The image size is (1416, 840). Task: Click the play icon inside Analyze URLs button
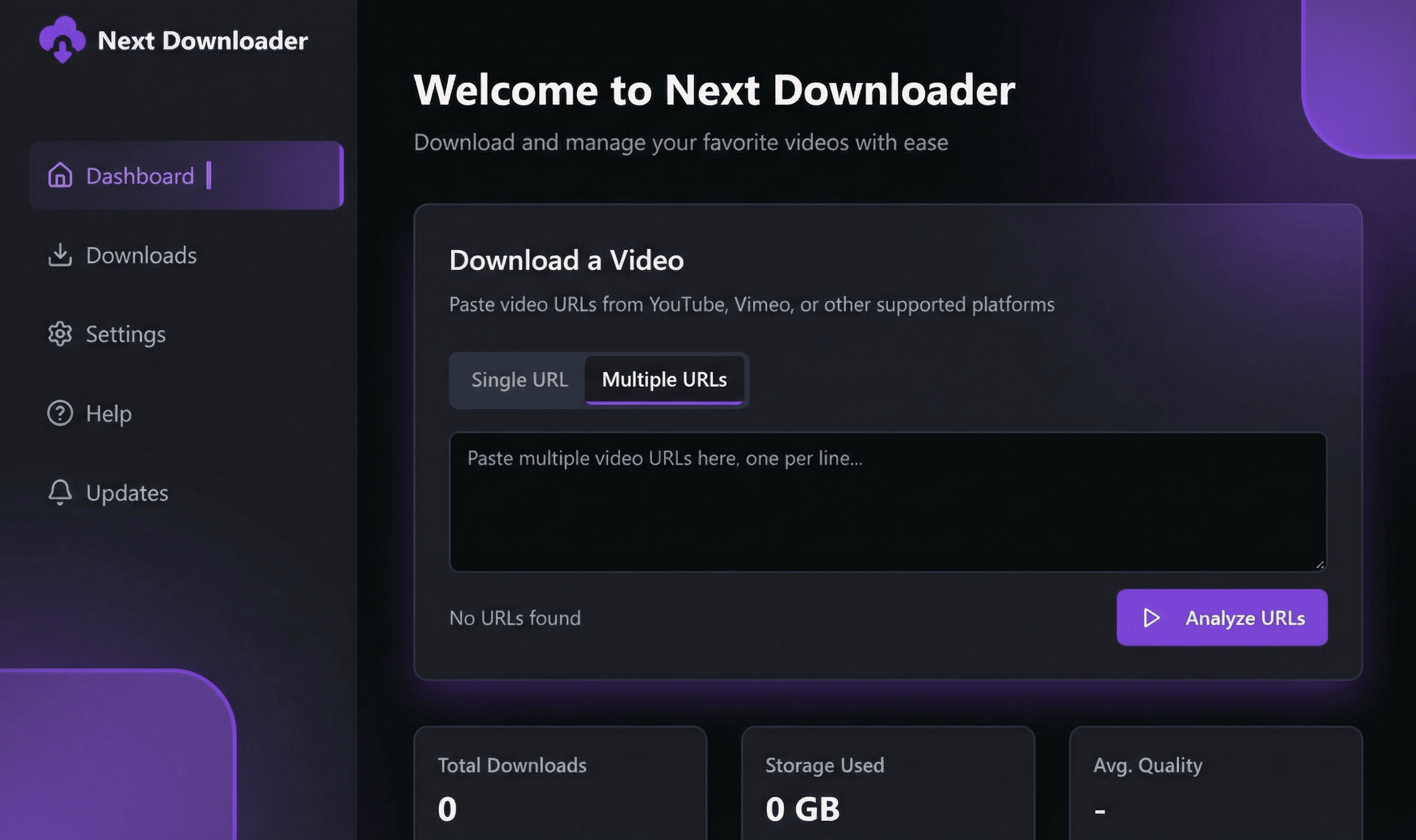click(x=1152, y=618)
